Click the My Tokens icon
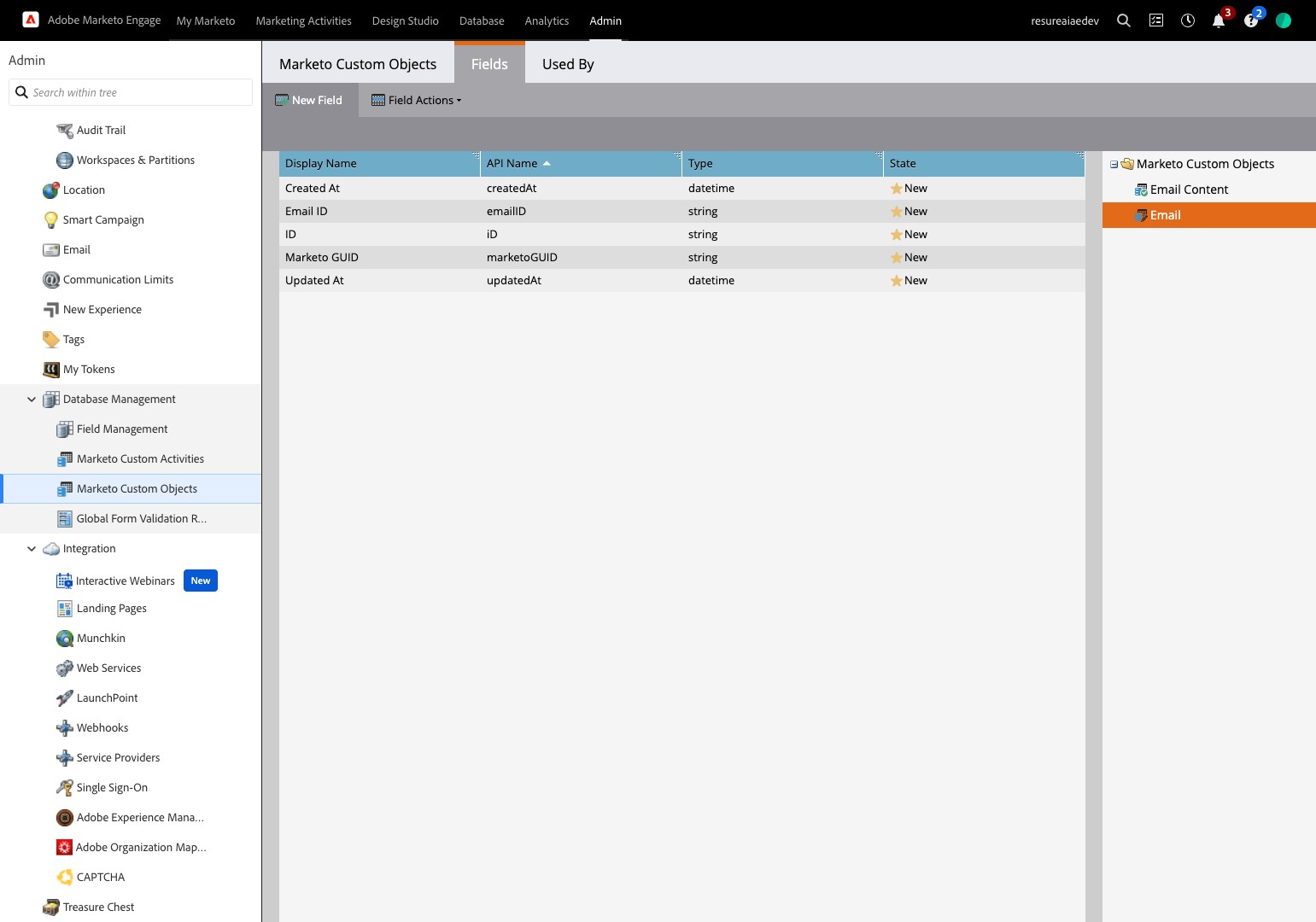This screenshot has height=922, width=1316. click(51, 370)
